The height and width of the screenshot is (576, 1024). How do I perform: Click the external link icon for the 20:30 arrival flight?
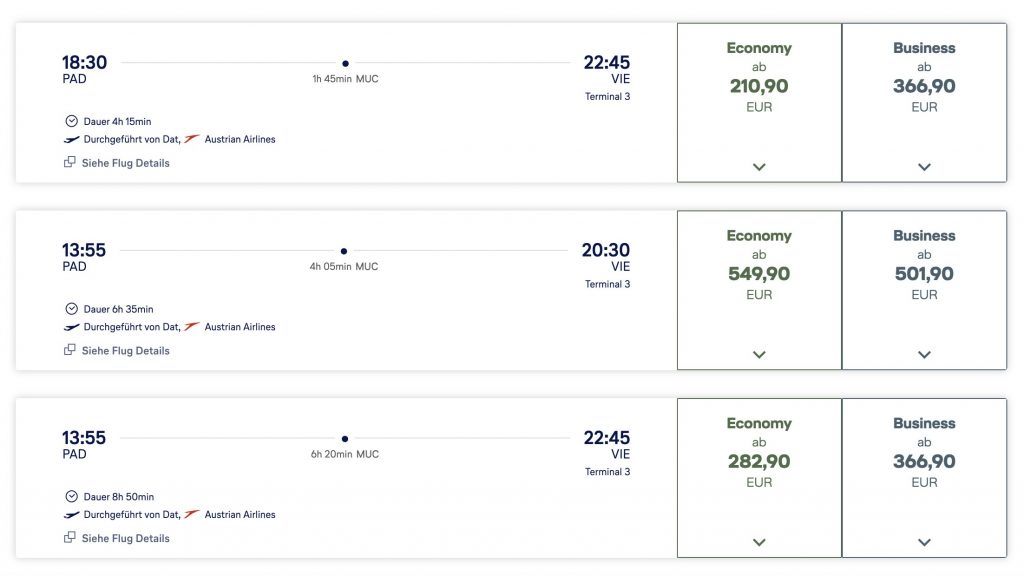70,350
